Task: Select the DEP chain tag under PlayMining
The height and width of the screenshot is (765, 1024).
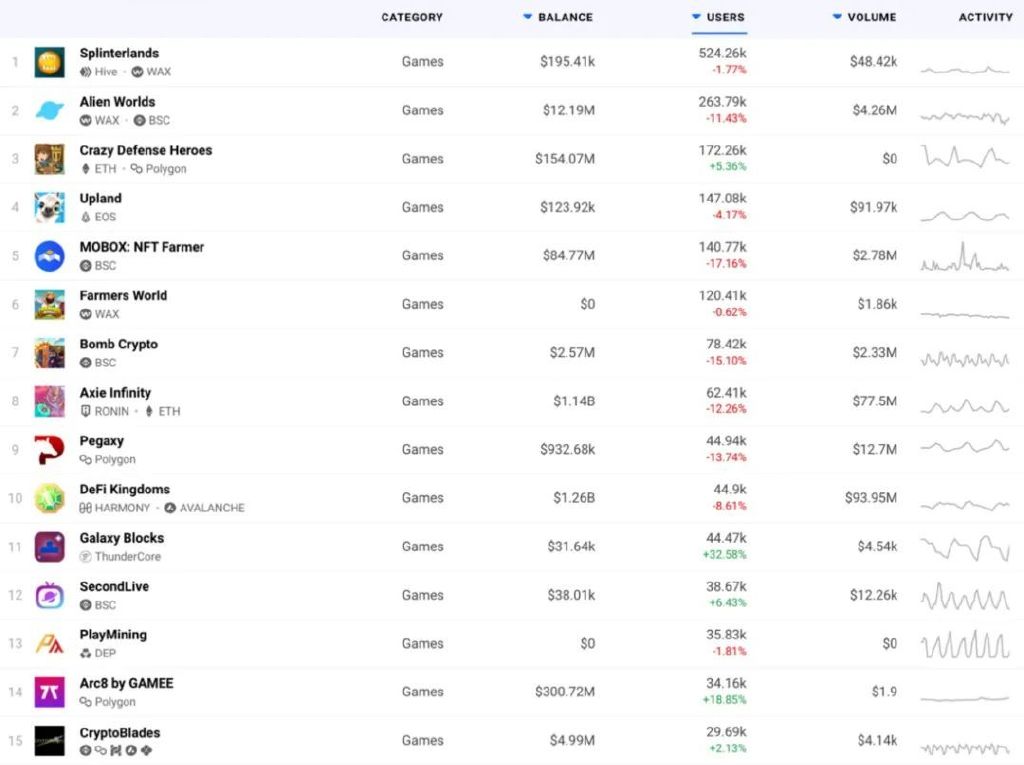Action: point(98,653)
